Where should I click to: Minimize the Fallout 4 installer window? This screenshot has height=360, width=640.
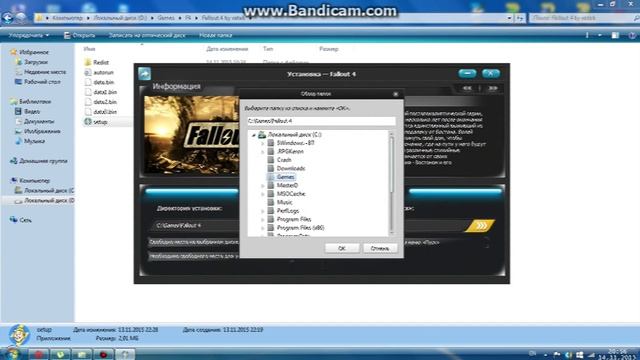click(467, 73)
